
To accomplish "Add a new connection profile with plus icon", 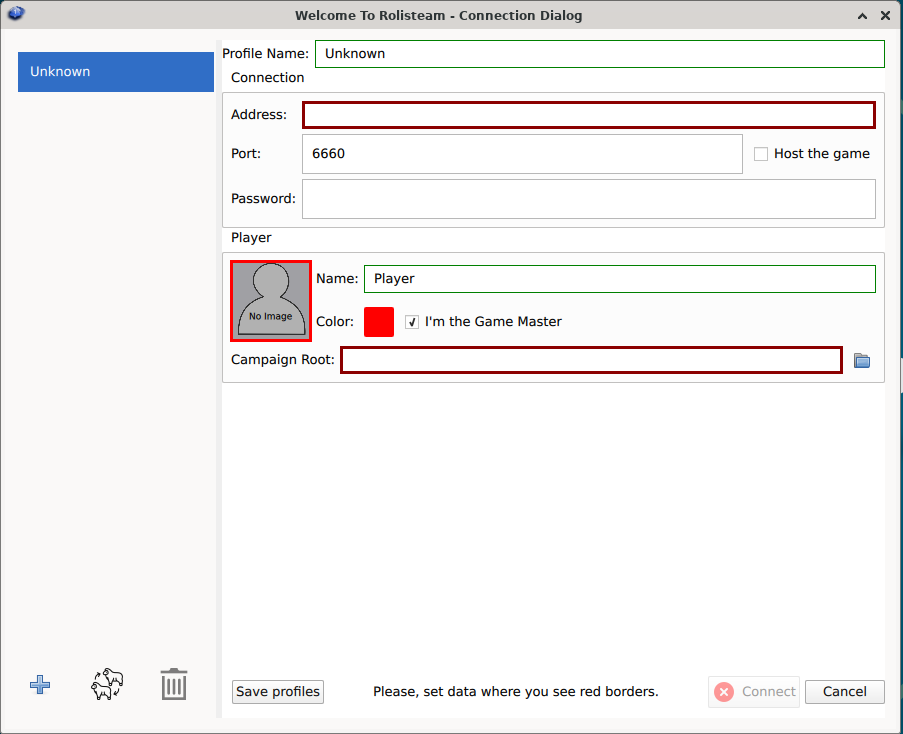I will [40, 685].
